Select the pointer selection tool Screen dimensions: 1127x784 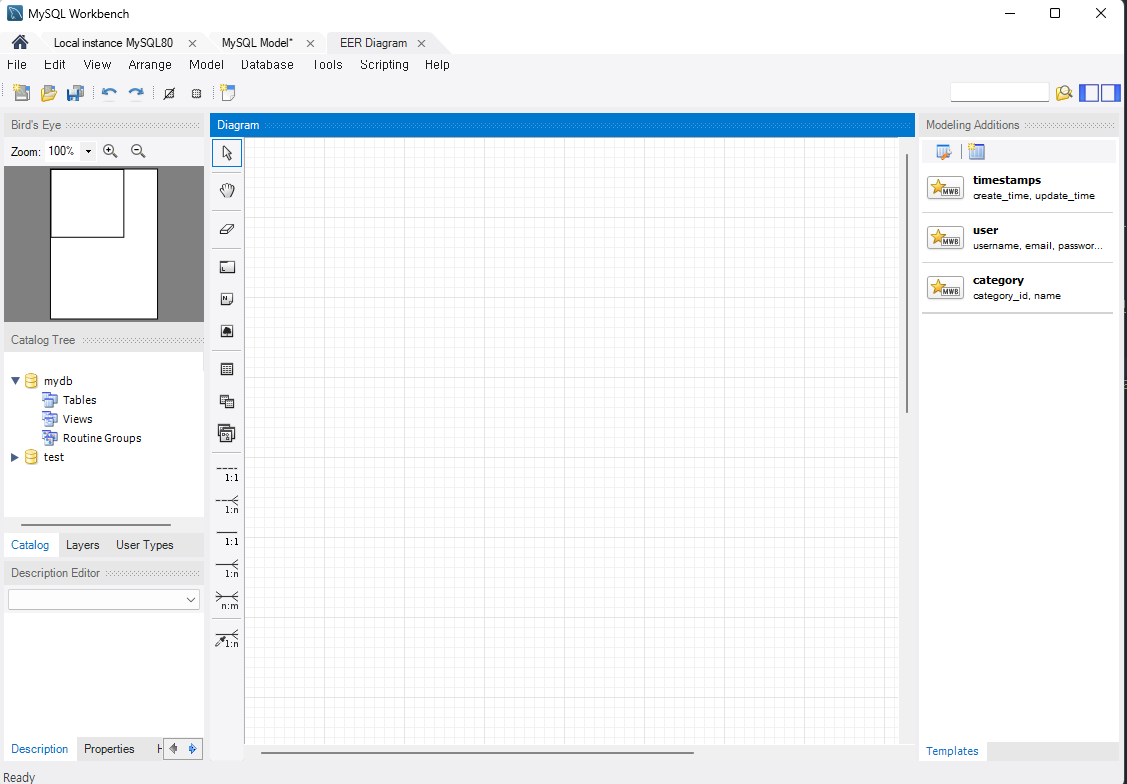click(227, 153)
